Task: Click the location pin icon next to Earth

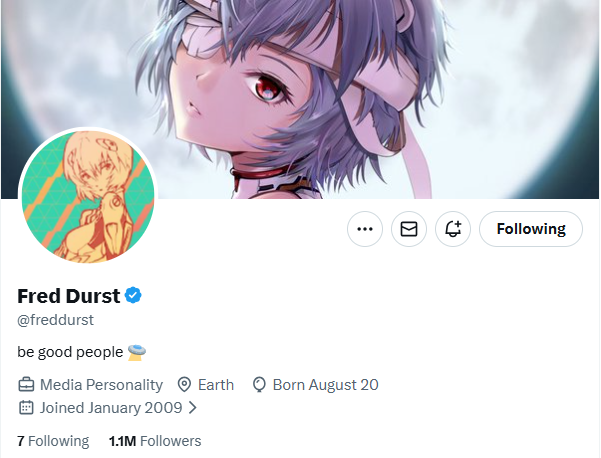Action: pos(184,384)
